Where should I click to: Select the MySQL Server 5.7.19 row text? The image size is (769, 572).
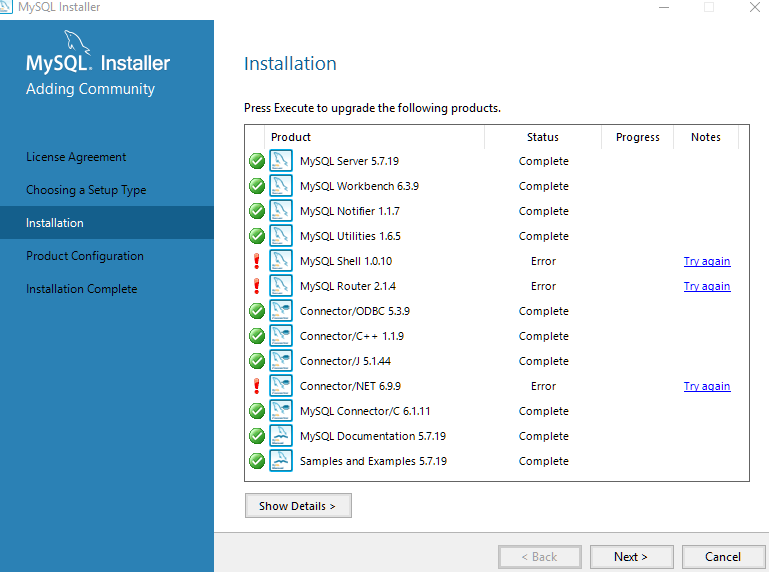[349, 161]
